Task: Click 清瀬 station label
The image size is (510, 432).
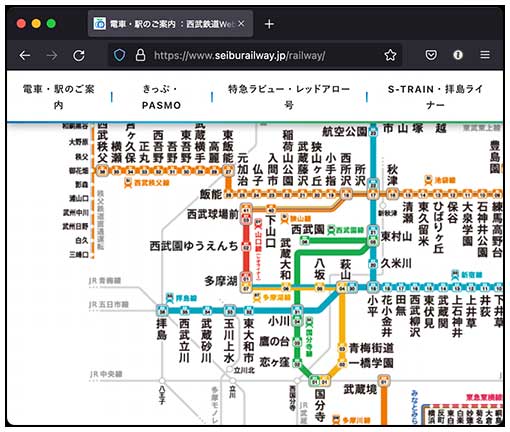Action: click(408, 212)
